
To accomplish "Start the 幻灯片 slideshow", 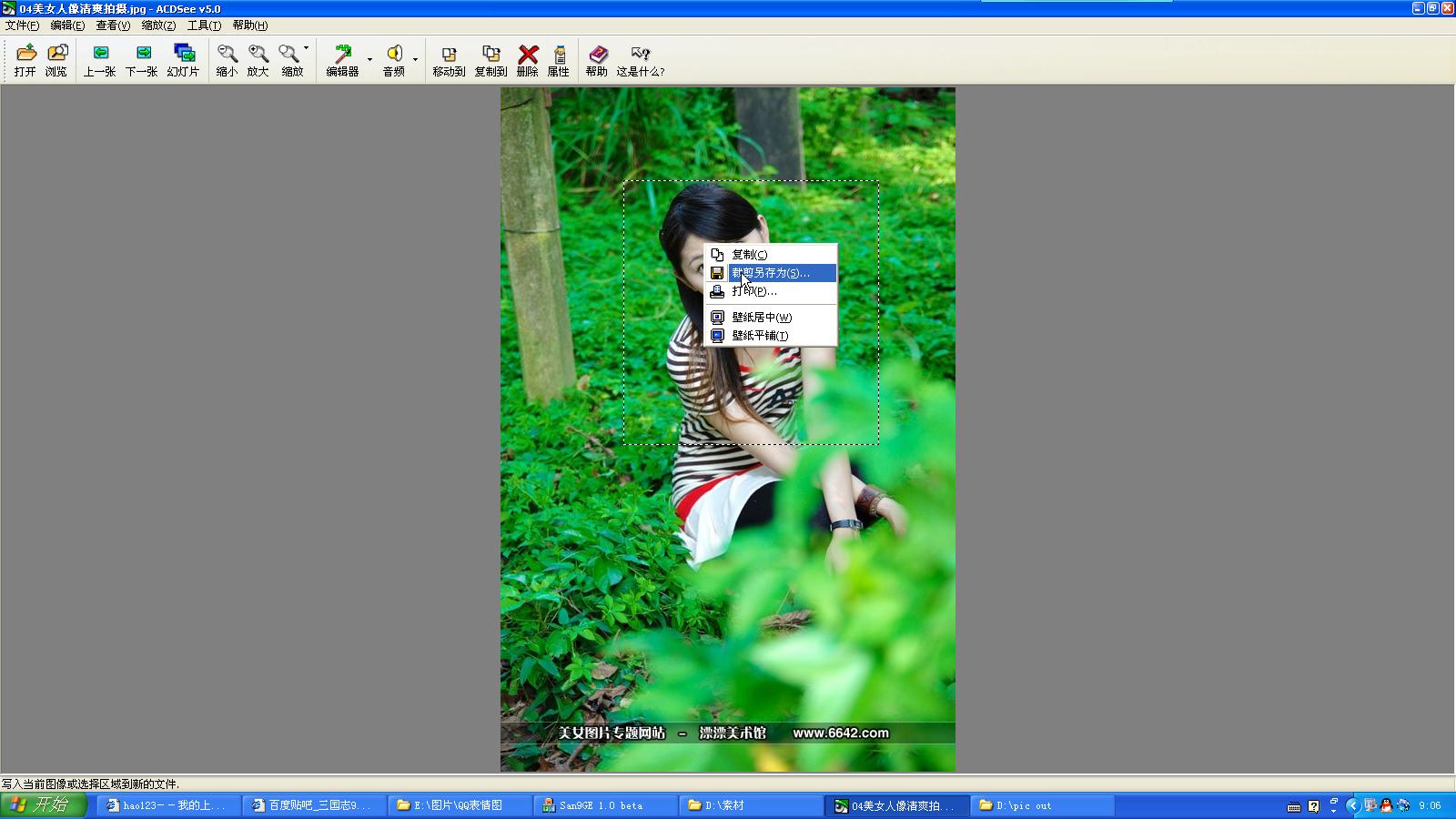I will (183, 60).
